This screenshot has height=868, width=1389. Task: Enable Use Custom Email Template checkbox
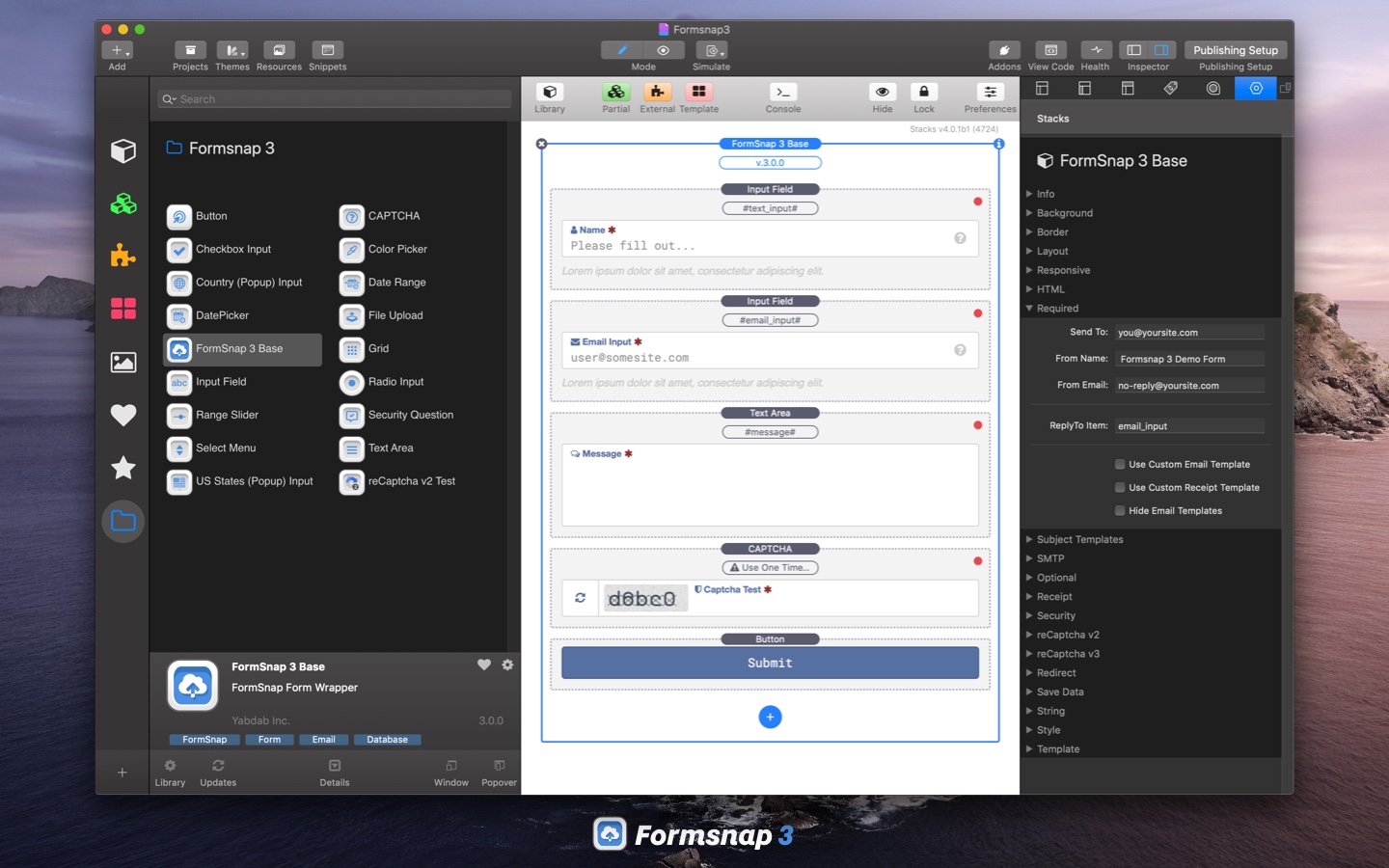point(1120,464)
